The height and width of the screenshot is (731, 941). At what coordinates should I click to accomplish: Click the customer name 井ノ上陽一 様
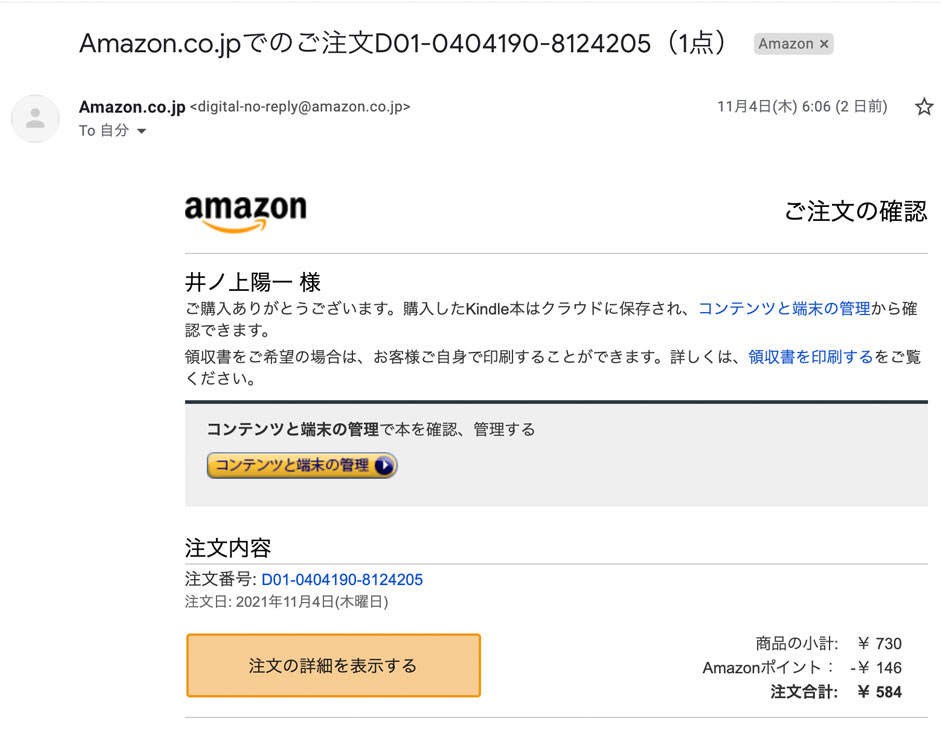[x=253, y=283]
